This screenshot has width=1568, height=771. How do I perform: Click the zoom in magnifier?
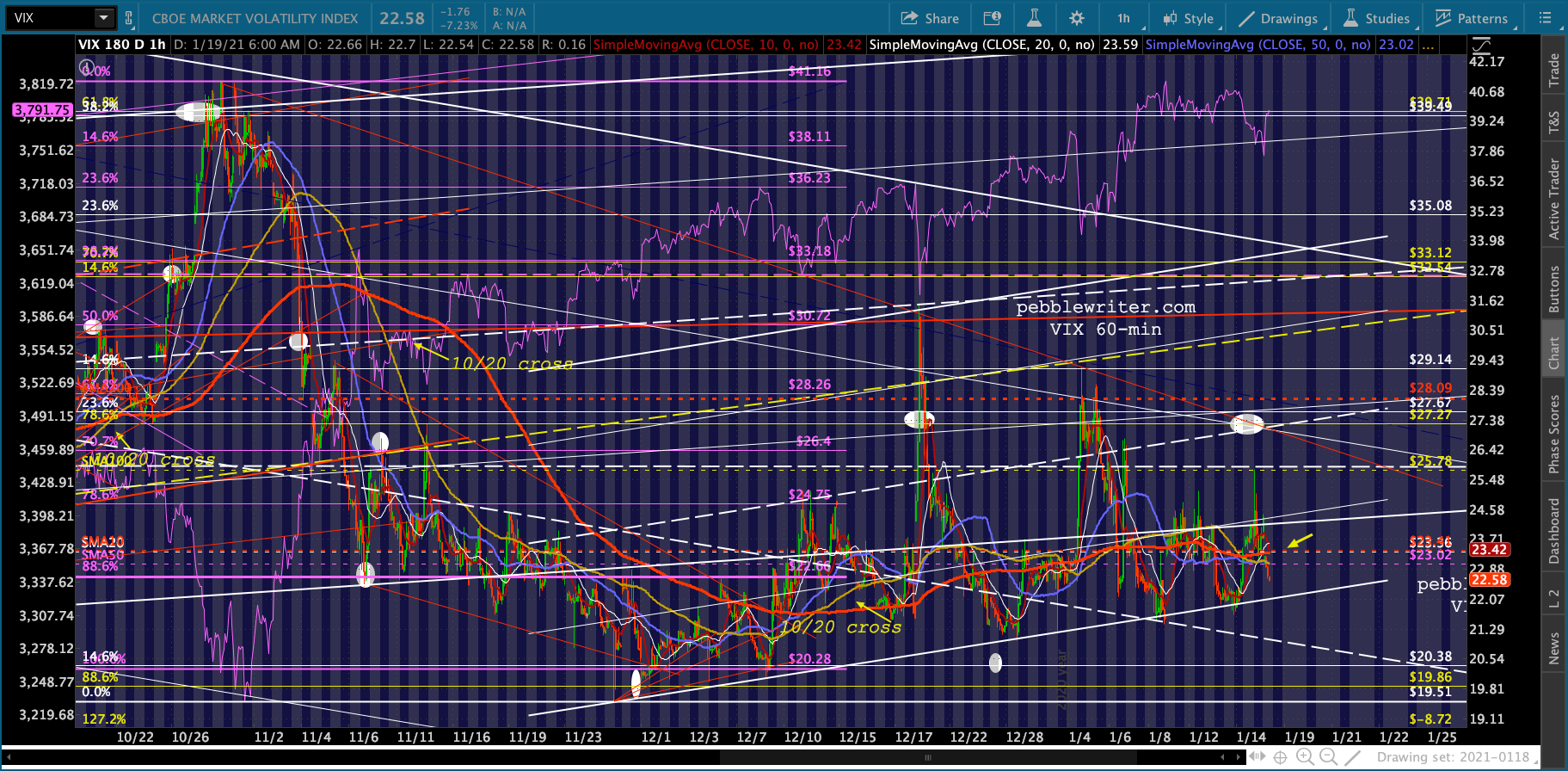[x=1305, y=757]
